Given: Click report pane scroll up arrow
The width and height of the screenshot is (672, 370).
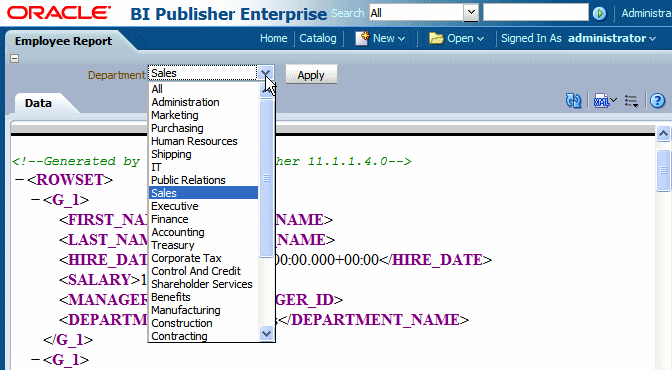Looking at the screenshot, I should (663, 134).
